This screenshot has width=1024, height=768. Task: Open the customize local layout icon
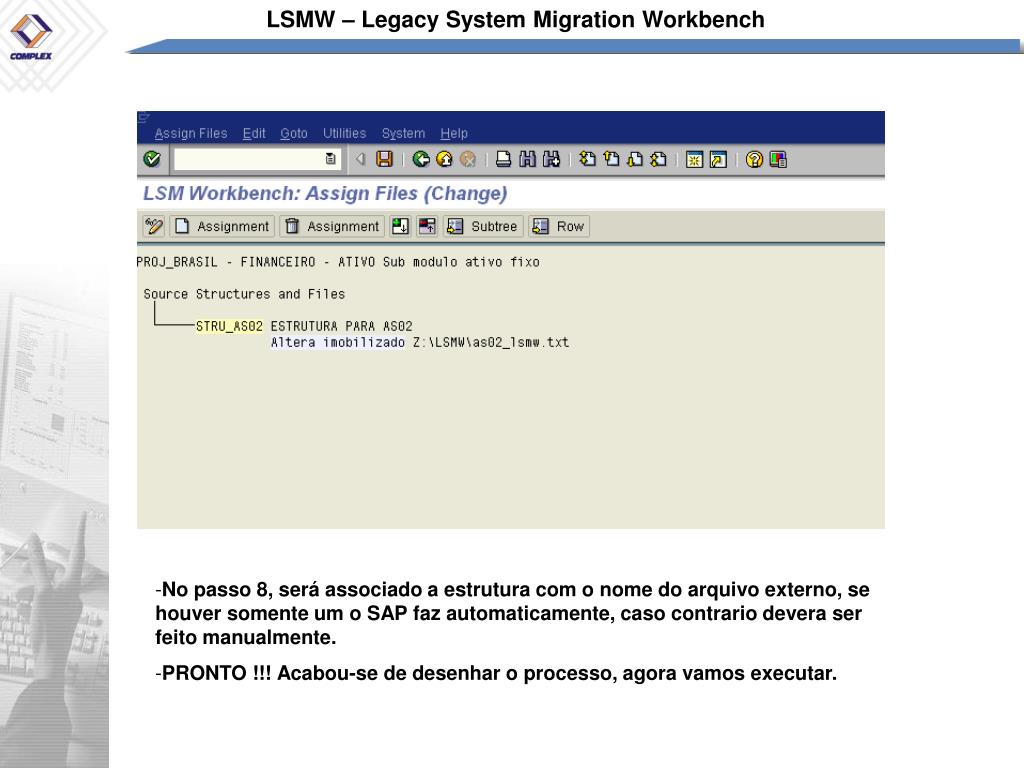point(778,159)
